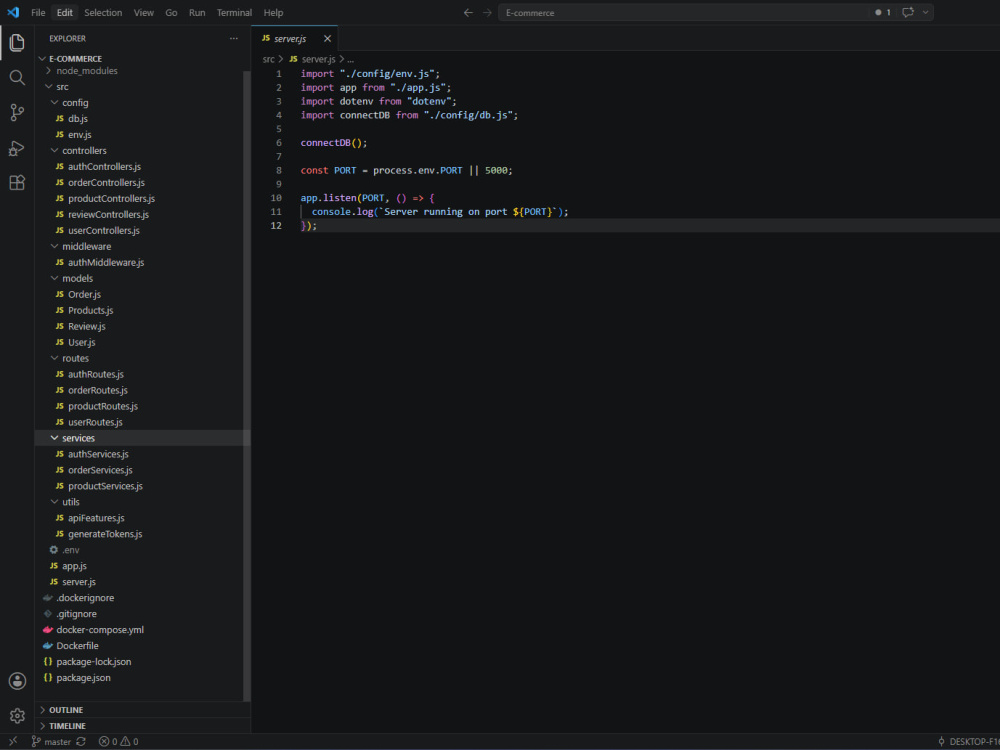Click the synchronize changes icon
The image size is (1000, 750).
point(81,741)
